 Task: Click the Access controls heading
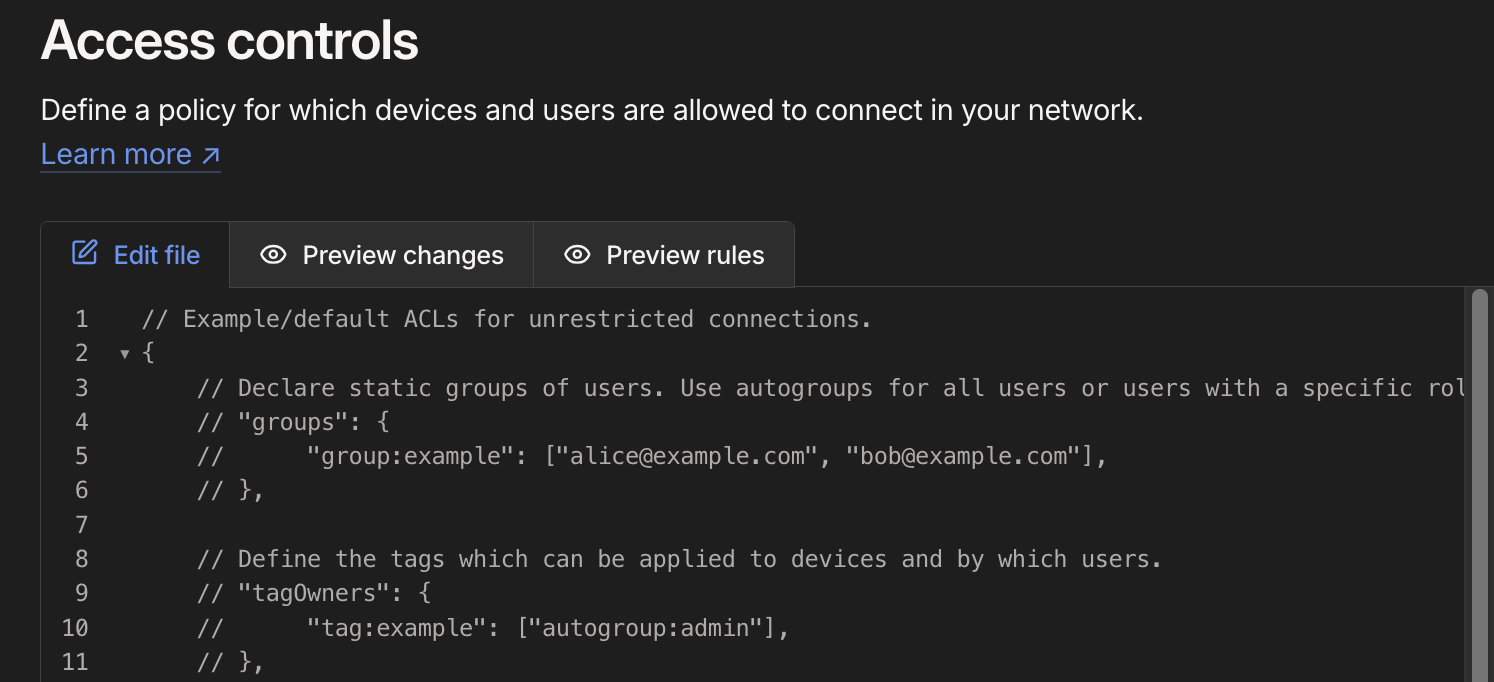pyautogui.click(x=230, y=41)
